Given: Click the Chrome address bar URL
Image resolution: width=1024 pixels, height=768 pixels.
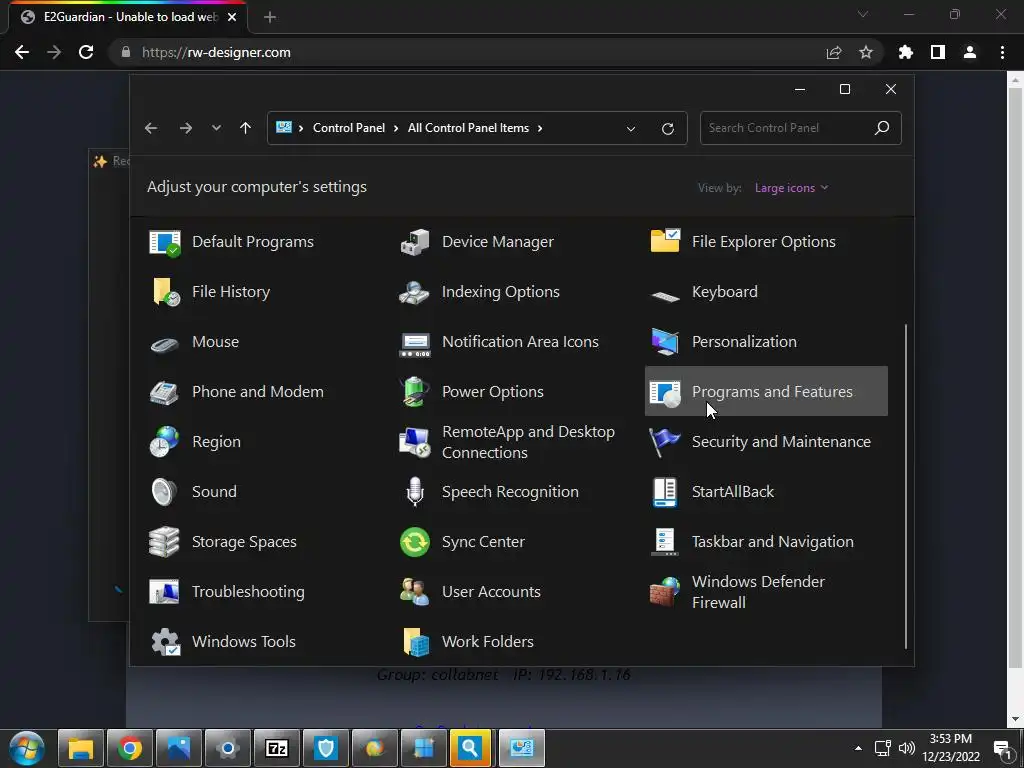Looking at the screenshot, I should 216,52.
